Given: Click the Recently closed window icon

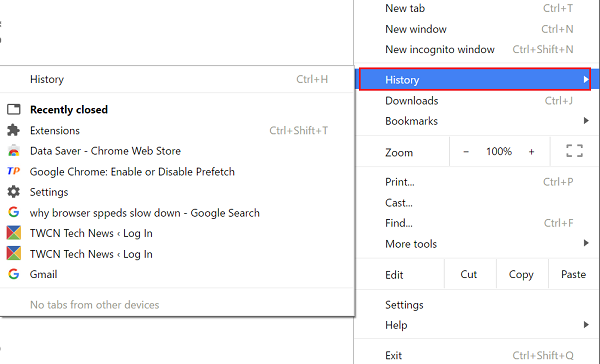Looking at the screenshot, I should [13, 109].
